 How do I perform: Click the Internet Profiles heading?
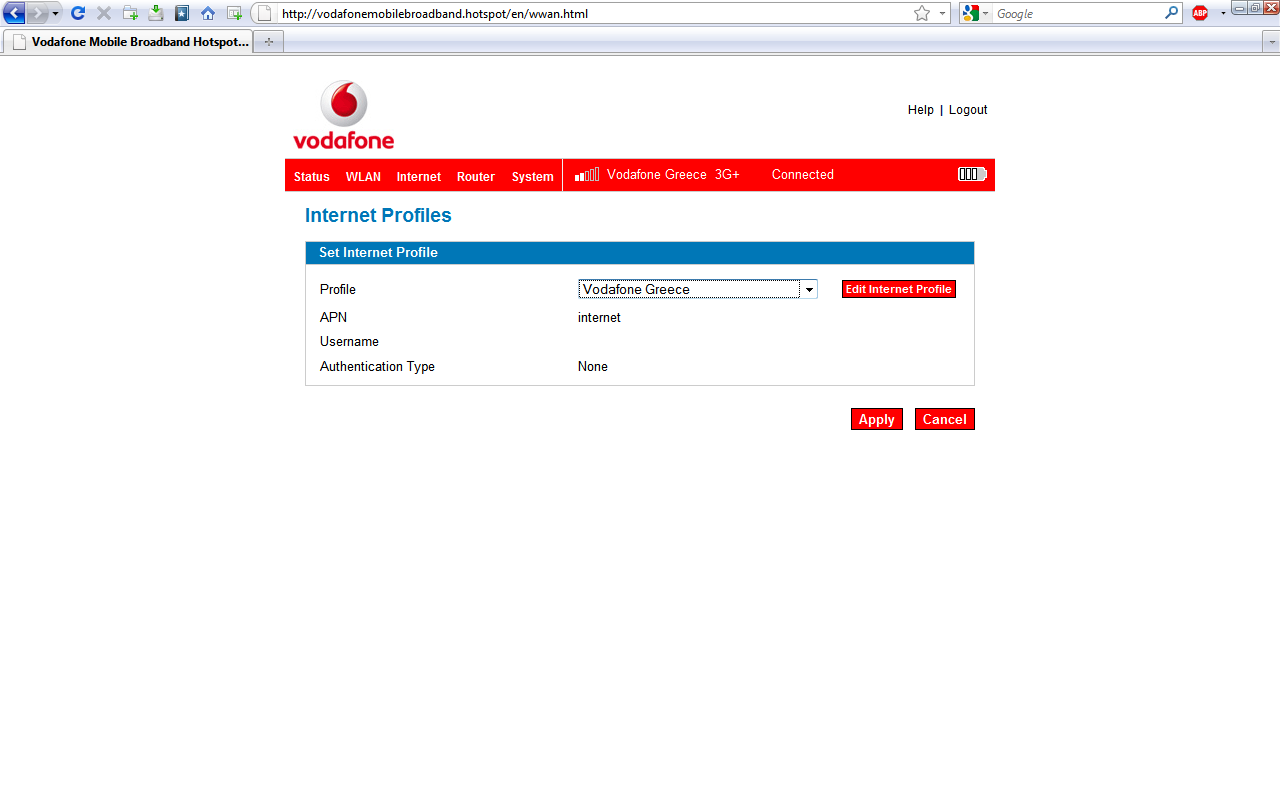coord(378,215)
